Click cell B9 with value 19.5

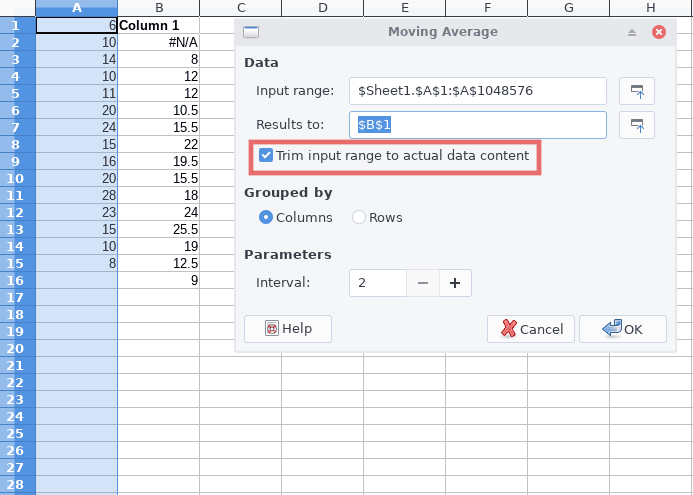(159, 161)
